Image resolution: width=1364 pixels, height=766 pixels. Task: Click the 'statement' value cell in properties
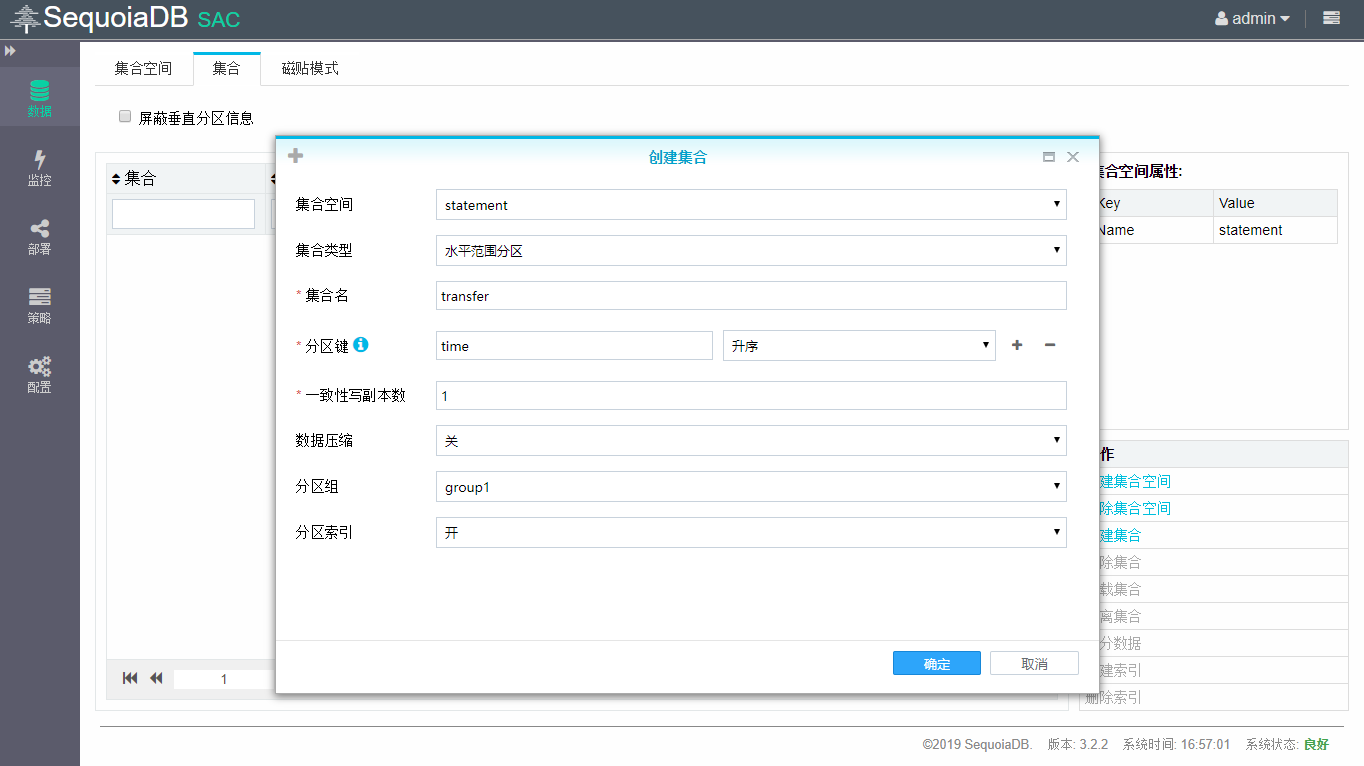point(1275,230)
